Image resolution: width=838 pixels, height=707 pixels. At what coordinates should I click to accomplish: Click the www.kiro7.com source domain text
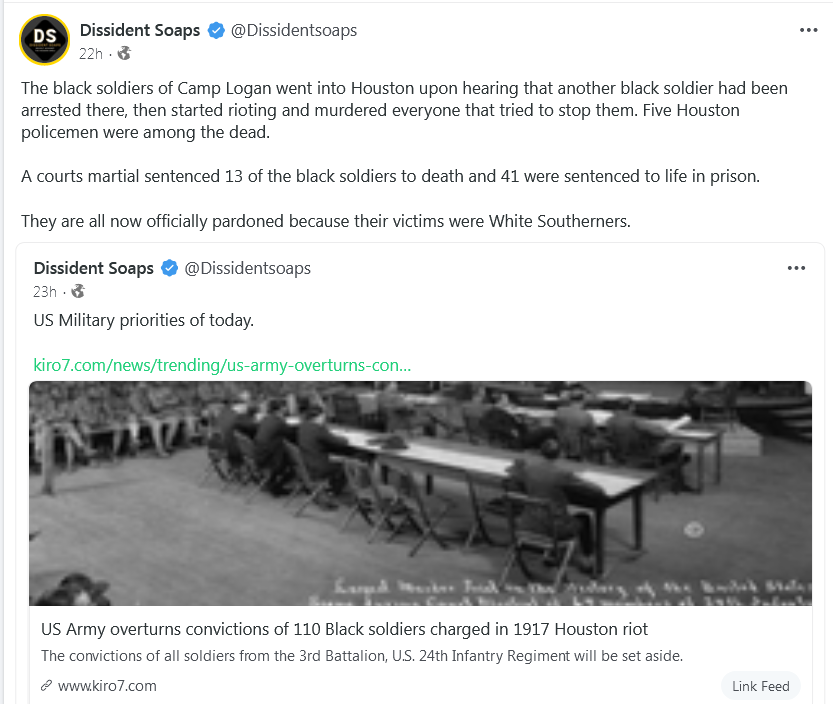pyautogui.click(x=107, y=686)
